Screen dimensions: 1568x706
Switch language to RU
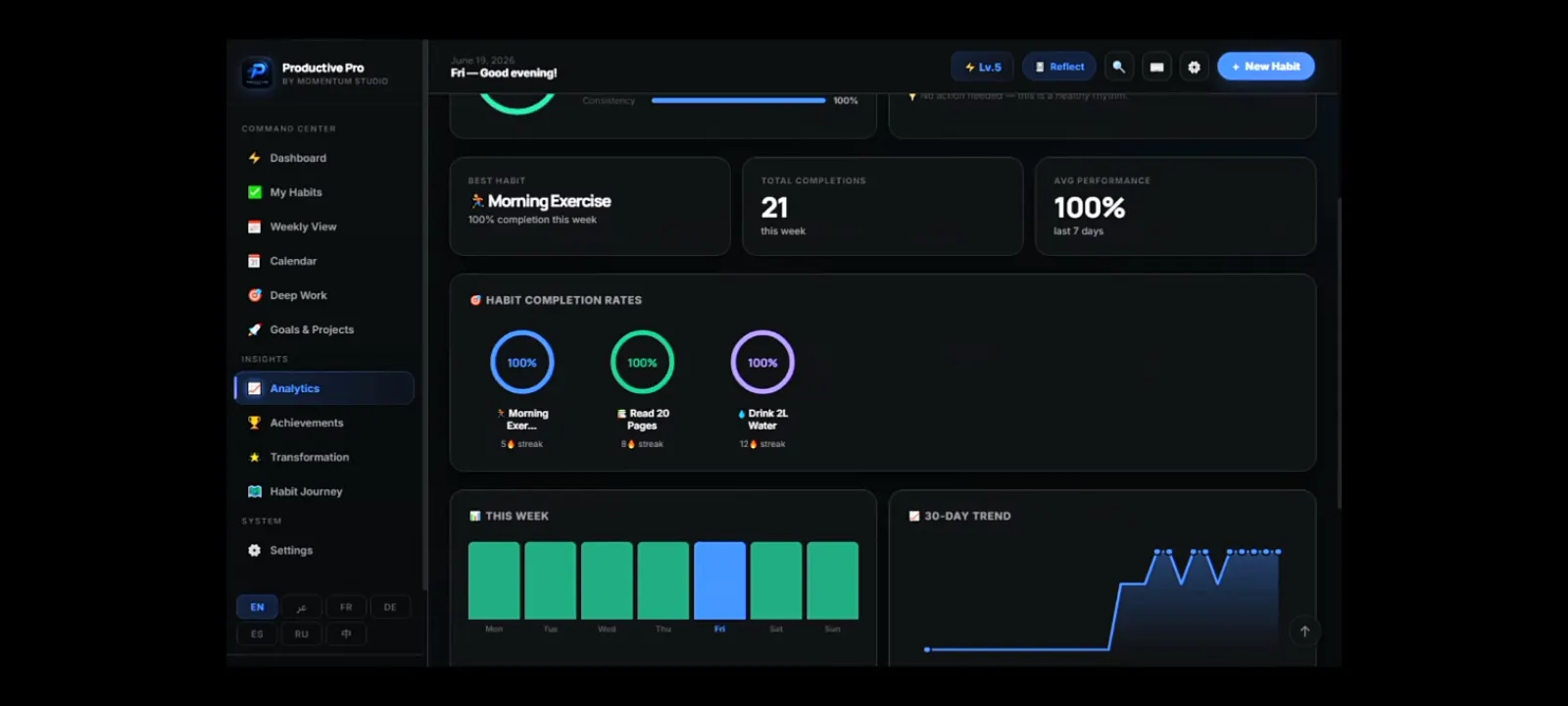pyautogui.click(x=302, y=634)
